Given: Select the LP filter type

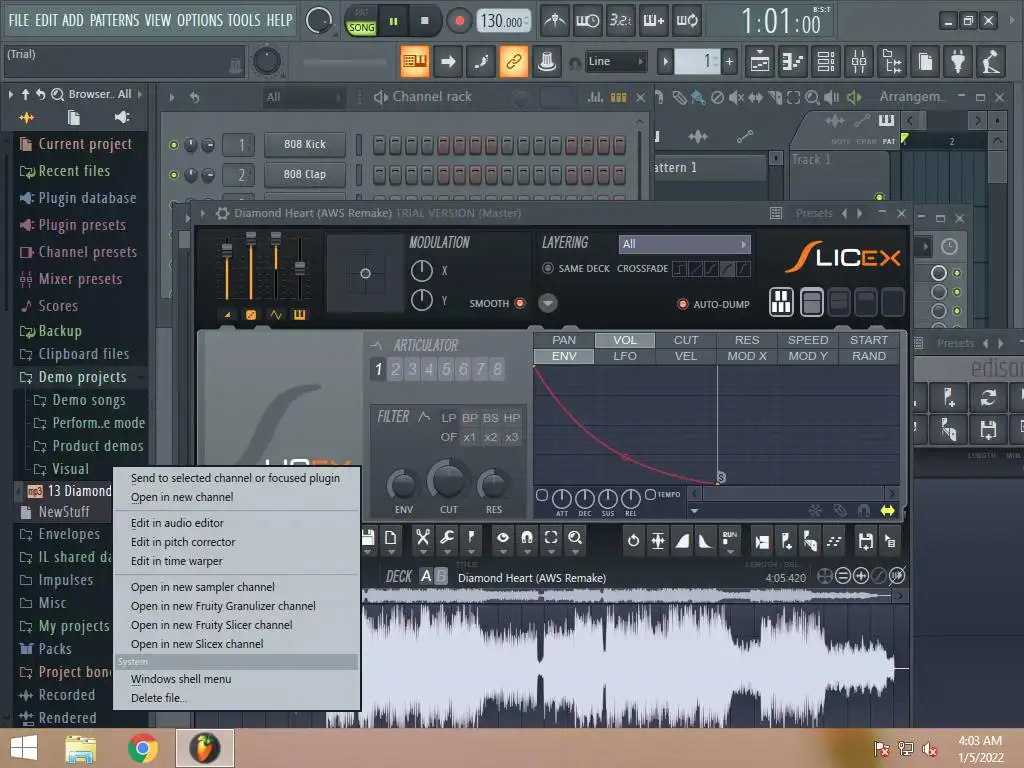Looking at the screenshot, I should [x=448, y=418].
